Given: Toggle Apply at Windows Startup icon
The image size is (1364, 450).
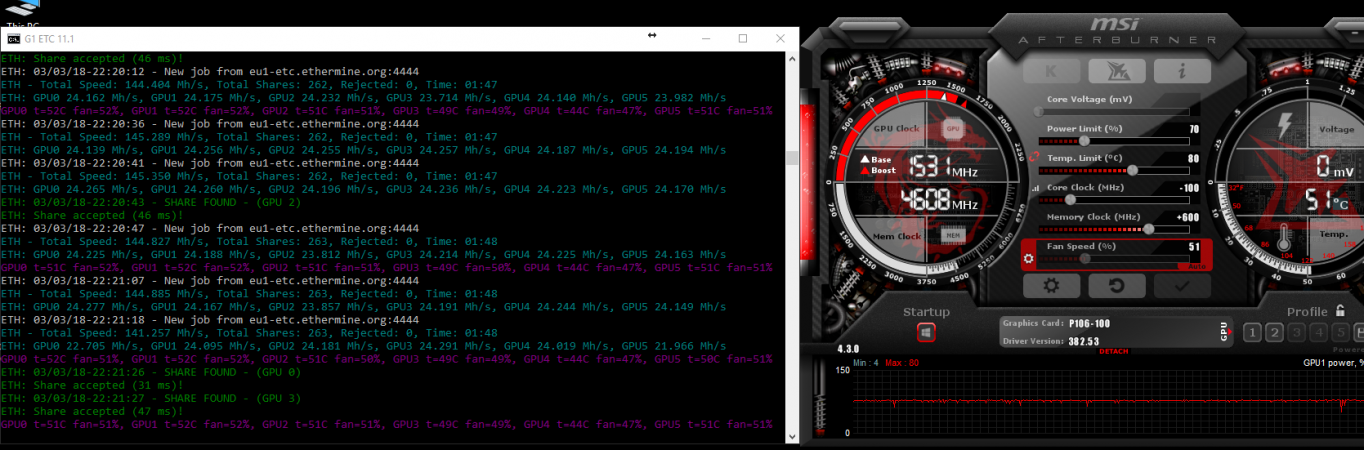Looking at the screenshot, I should tap(926, 333).
